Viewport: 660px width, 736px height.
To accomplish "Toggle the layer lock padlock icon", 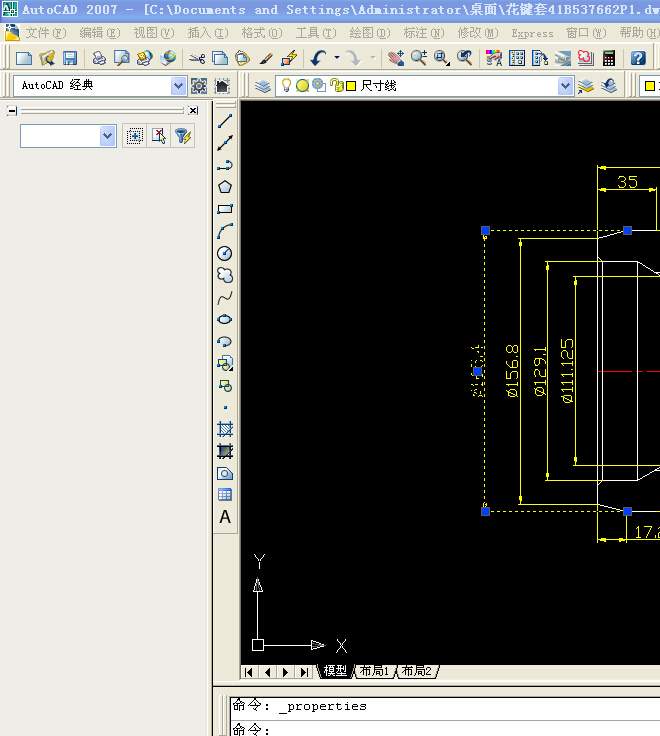I will tap(337, 86).
